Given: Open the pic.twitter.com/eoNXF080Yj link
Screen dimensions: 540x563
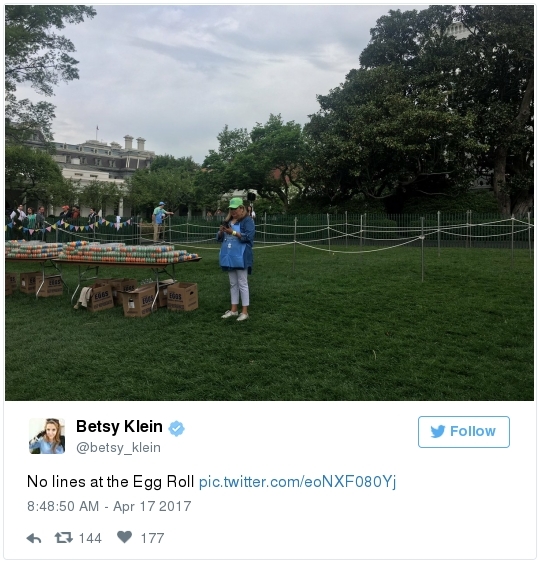Looking at the screenshot, I should pyautogui.click(x=297, y=482).
